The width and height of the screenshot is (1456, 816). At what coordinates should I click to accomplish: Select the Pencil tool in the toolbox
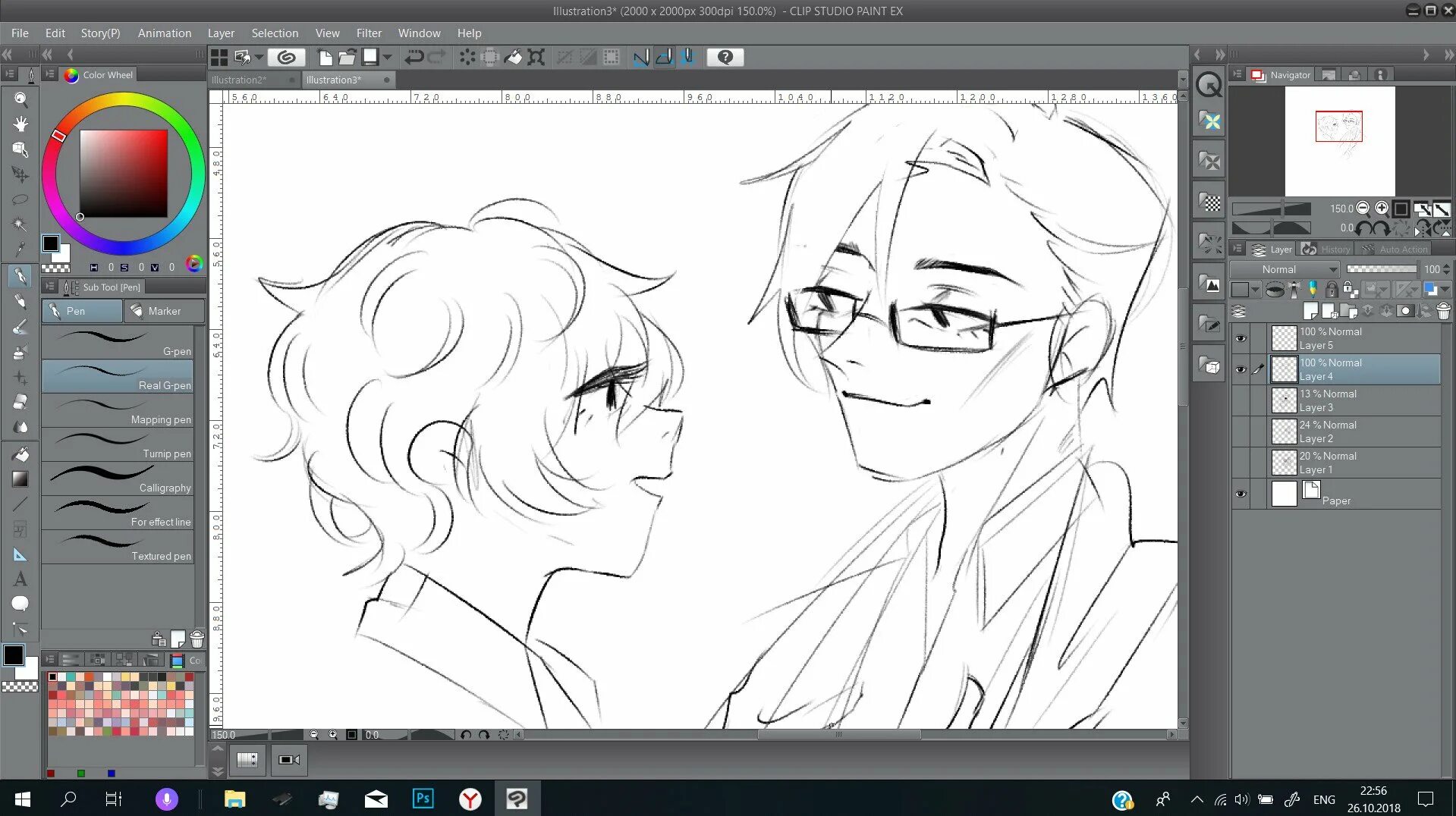pyautogui.click(x=20, y=302)
